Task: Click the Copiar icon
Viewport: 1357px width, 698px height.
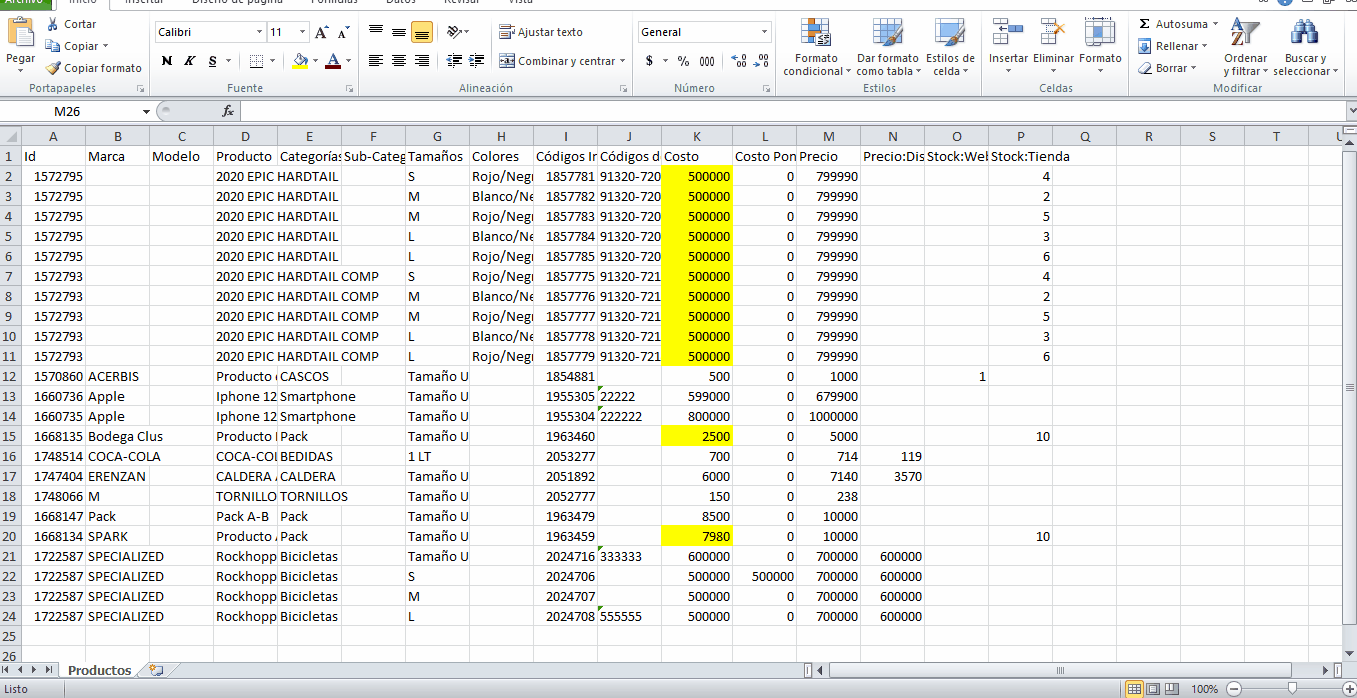Action: click(52, 46)
